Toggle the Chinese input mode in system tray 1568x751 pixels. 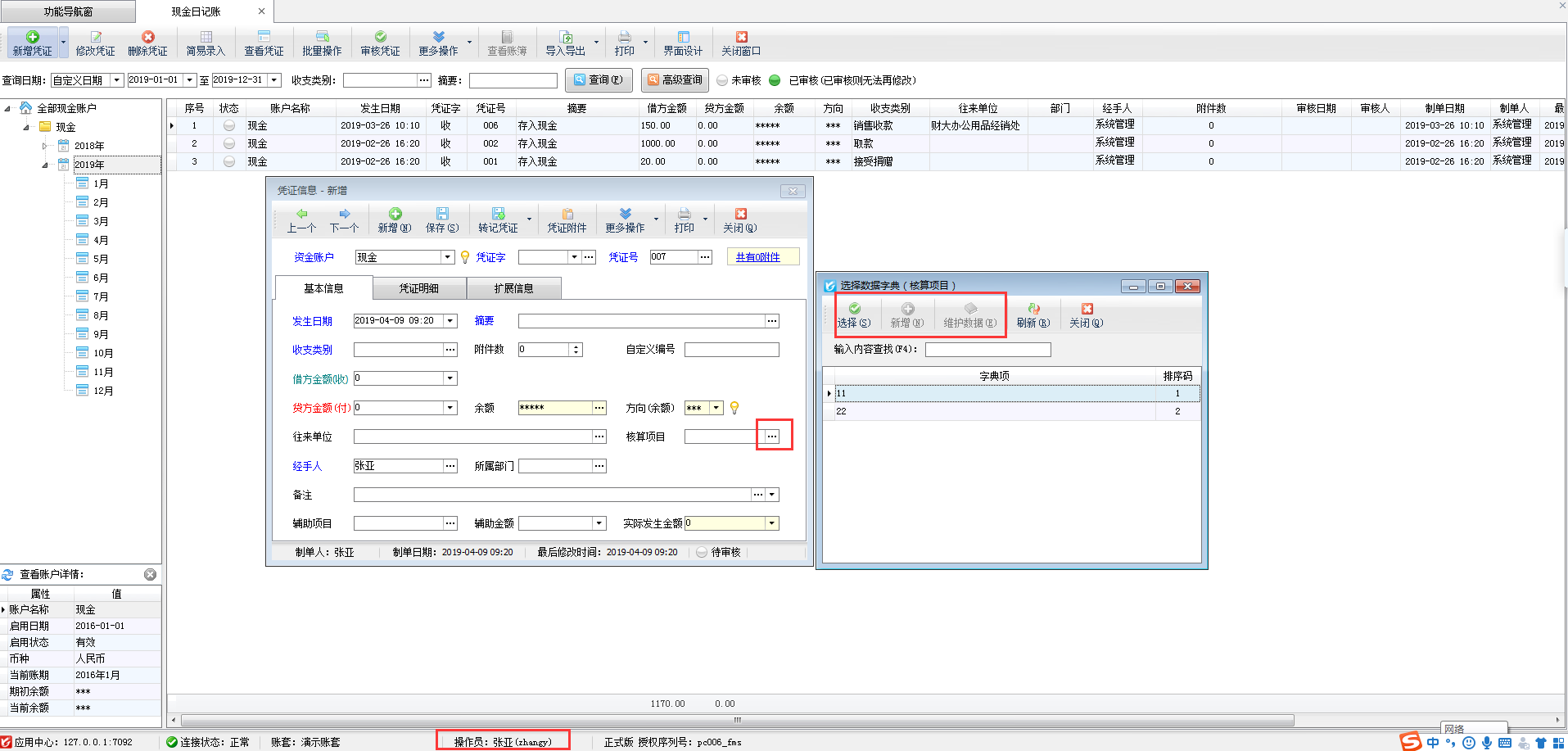click(1432, 742)
